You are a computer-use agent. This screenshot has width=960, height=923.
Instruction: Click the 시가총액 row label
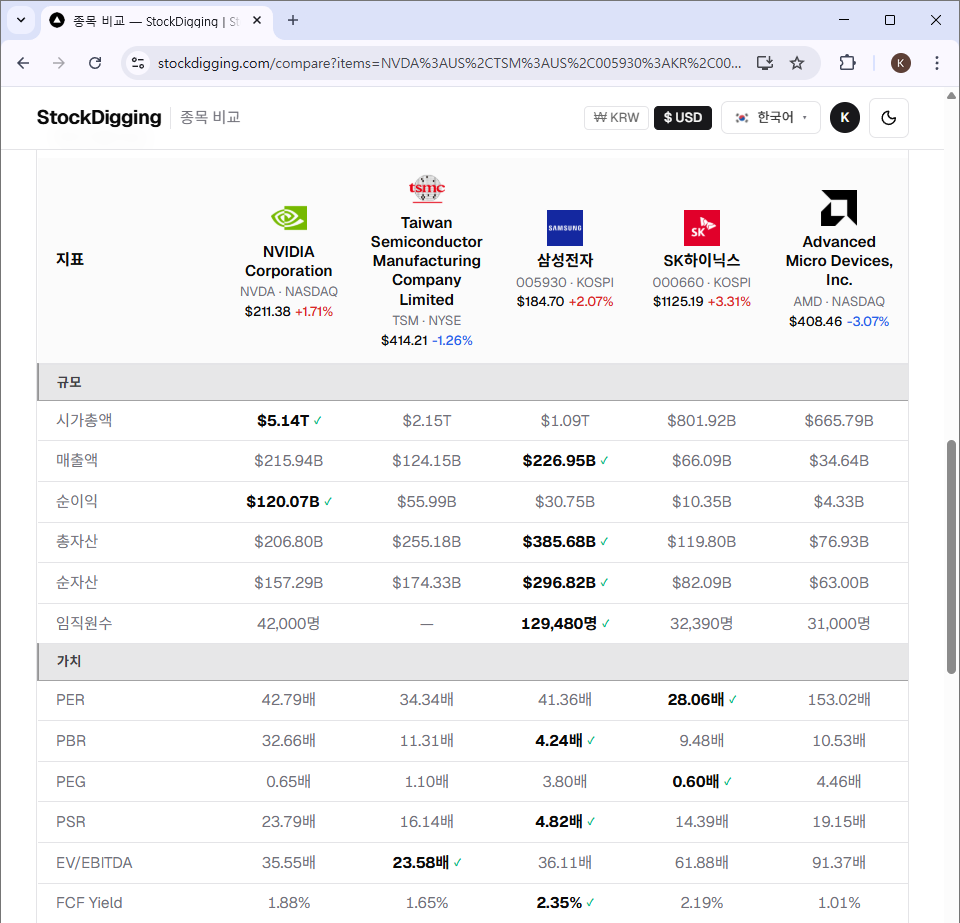84,420
